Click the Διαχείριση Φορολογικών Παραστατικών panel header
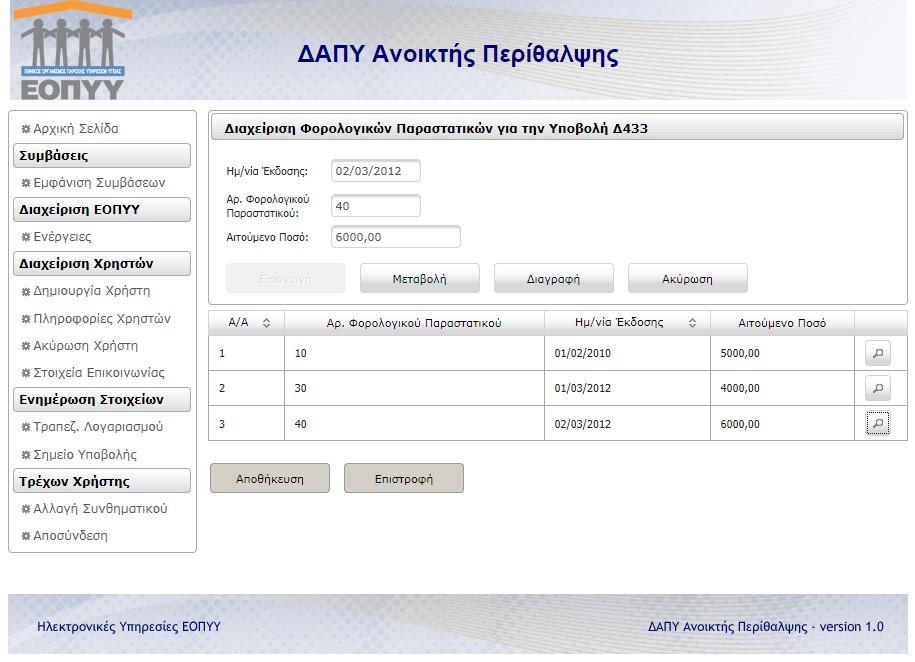This screenshot has width=915, height=662. point(556,128)
